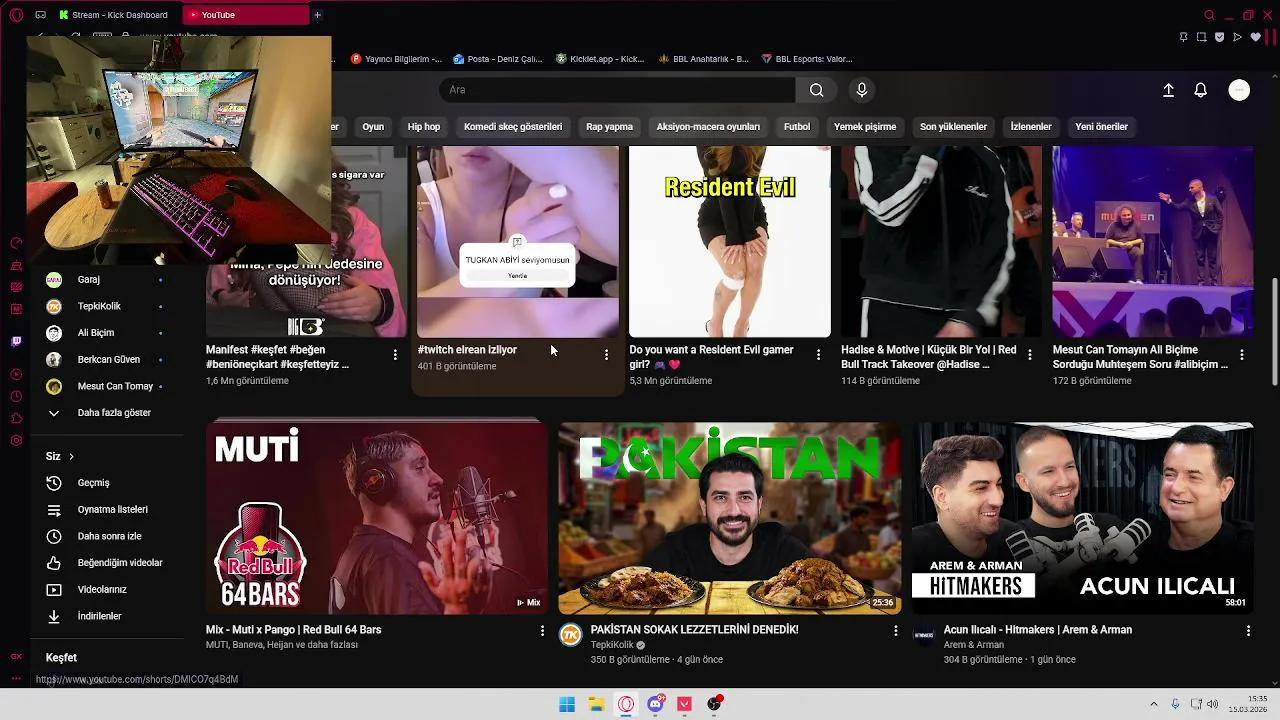Click the Mesut Can Tomay avatar thumbnail
This screenshot has width=1280, height=720.
[55, 386]
